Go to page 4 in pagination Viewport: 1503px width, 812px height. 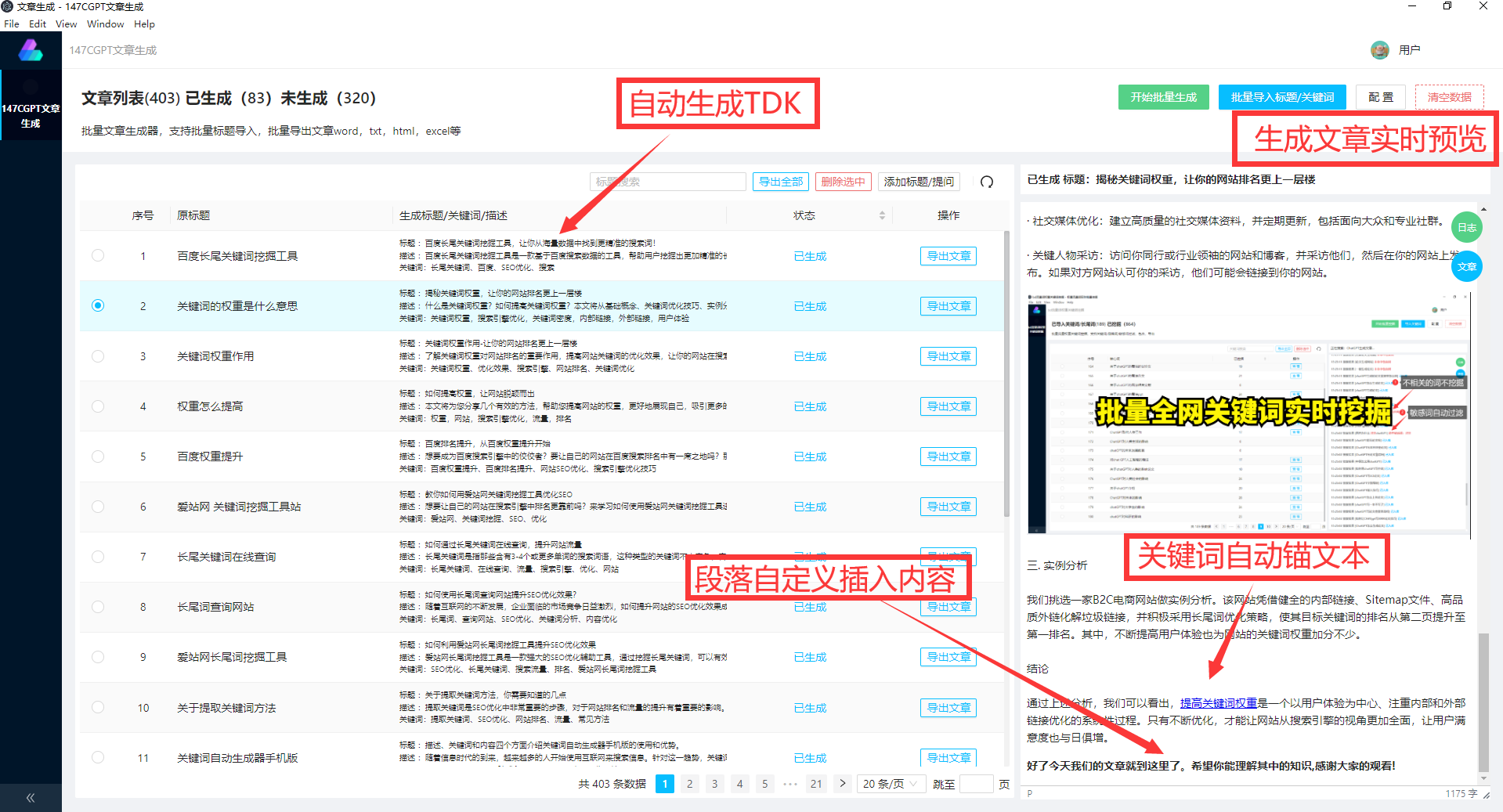739,783
